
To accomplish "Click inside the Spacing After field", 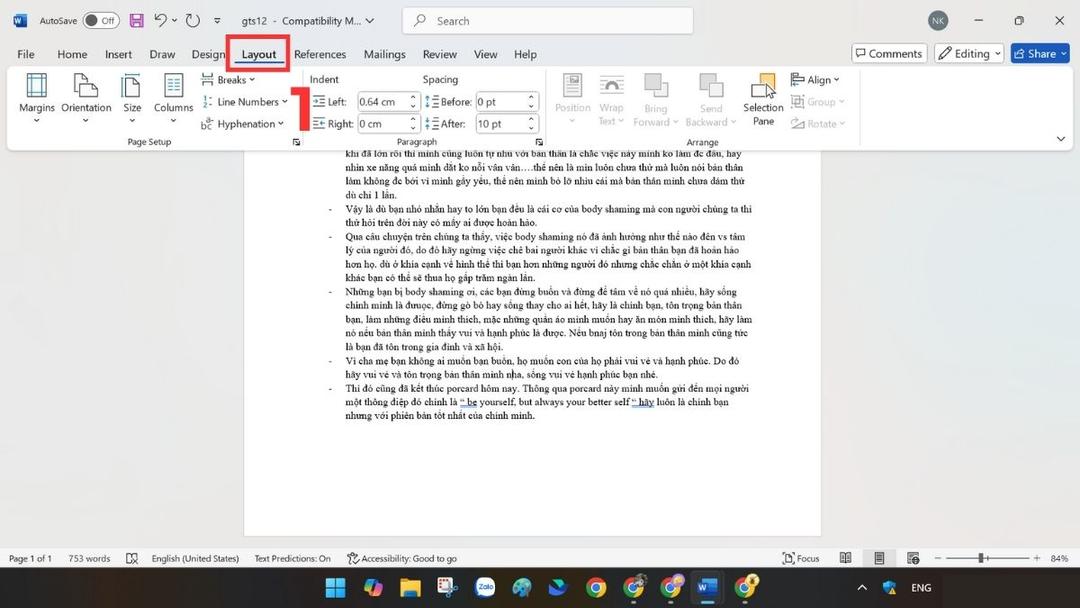I will click(500, 123).
